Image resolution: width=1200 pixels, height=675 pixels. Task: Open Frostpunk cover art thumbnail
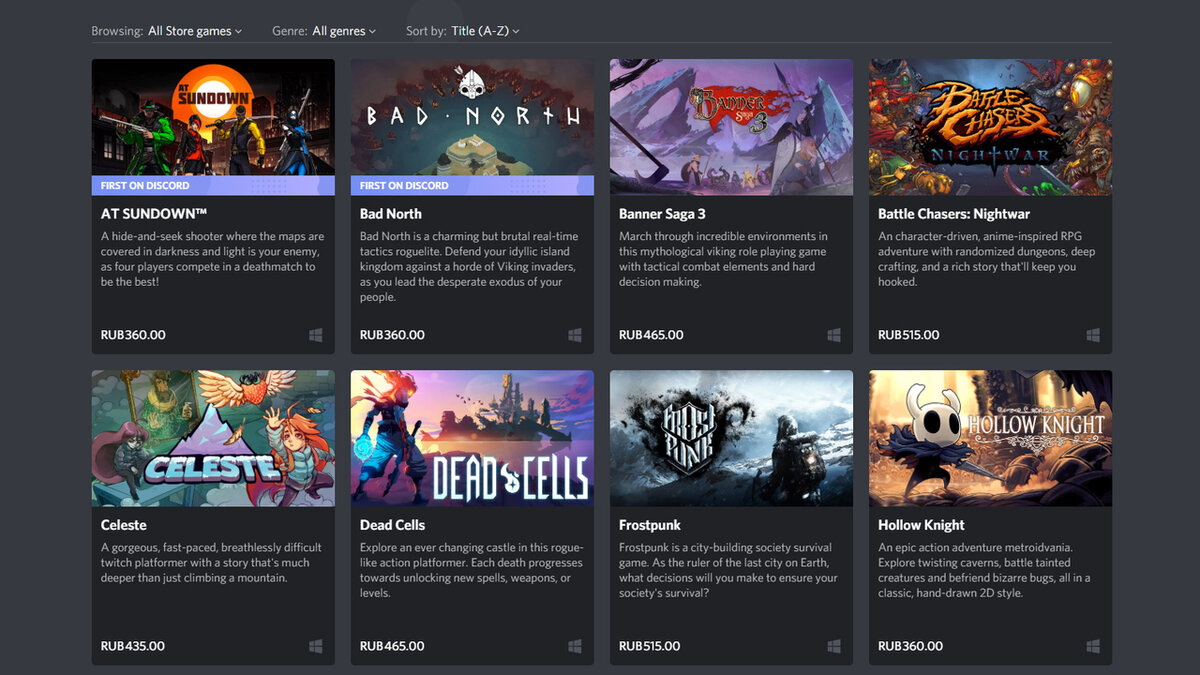point(731,438)
